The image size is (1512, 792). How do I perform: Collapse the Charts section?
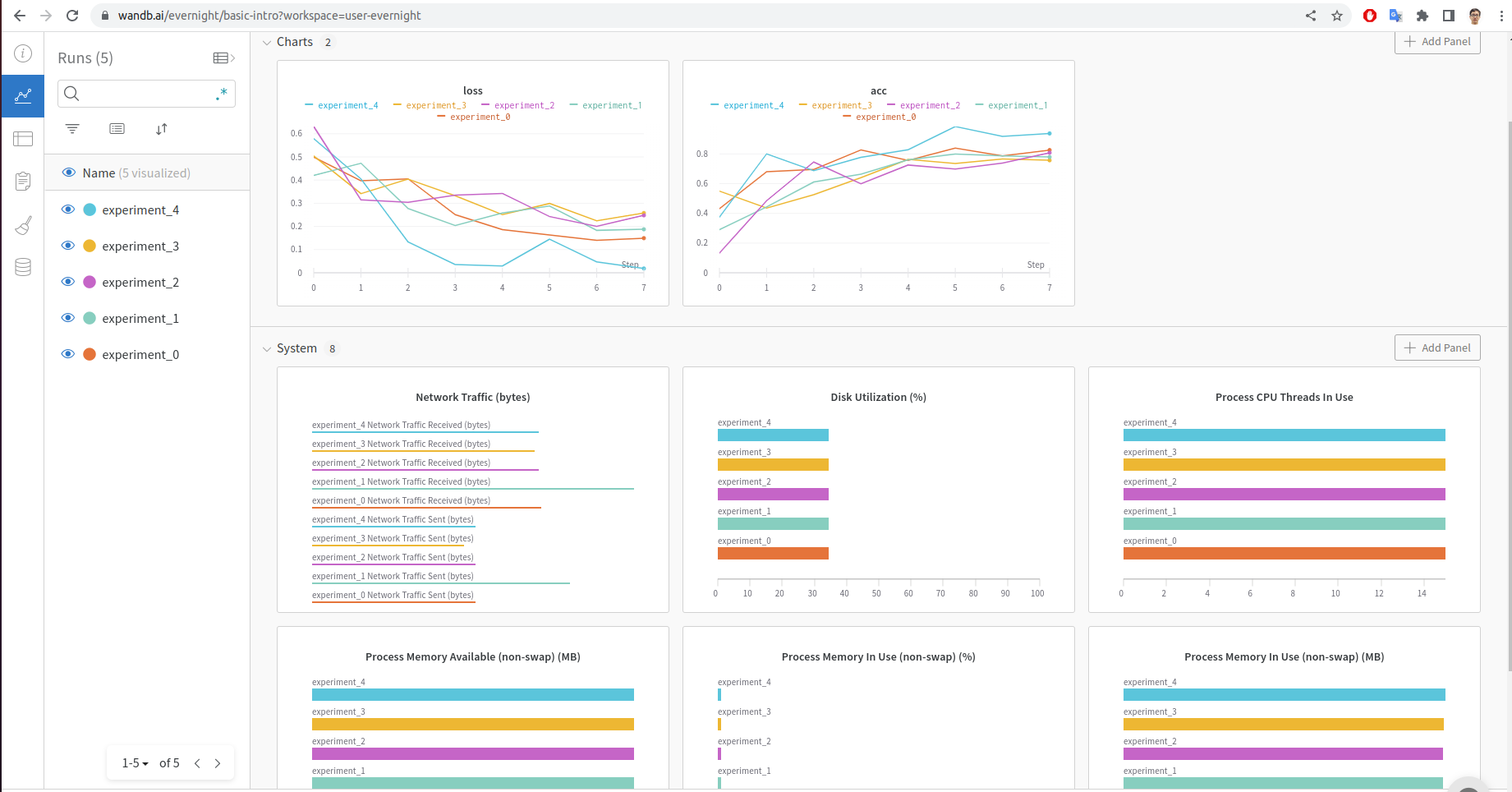pos(266,43)
